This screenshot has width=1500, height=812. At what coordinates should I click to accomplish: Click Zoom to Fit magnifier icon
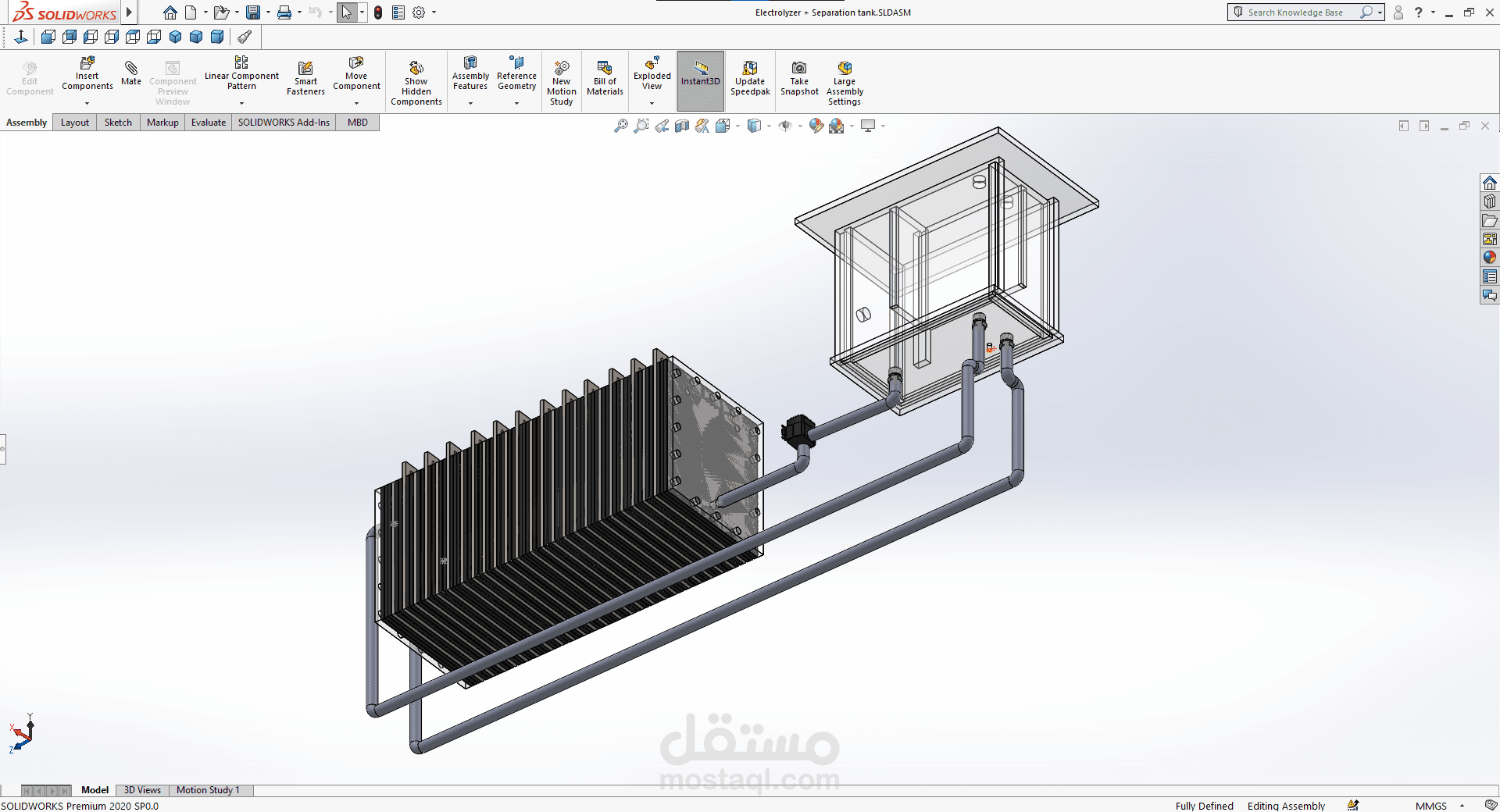(621, 126)
